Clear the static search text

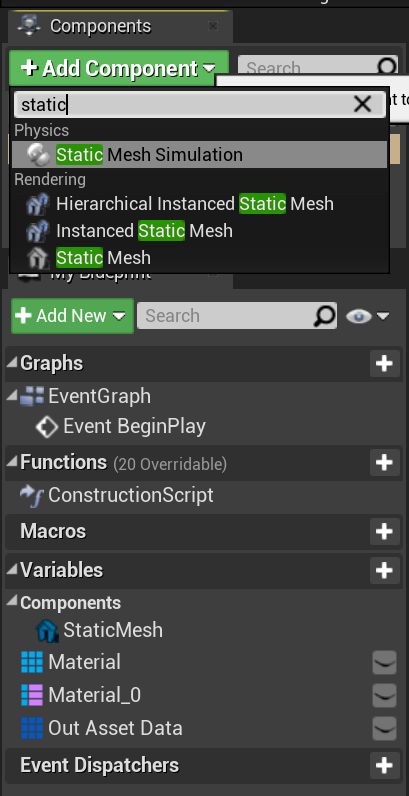tap(363, 104)
